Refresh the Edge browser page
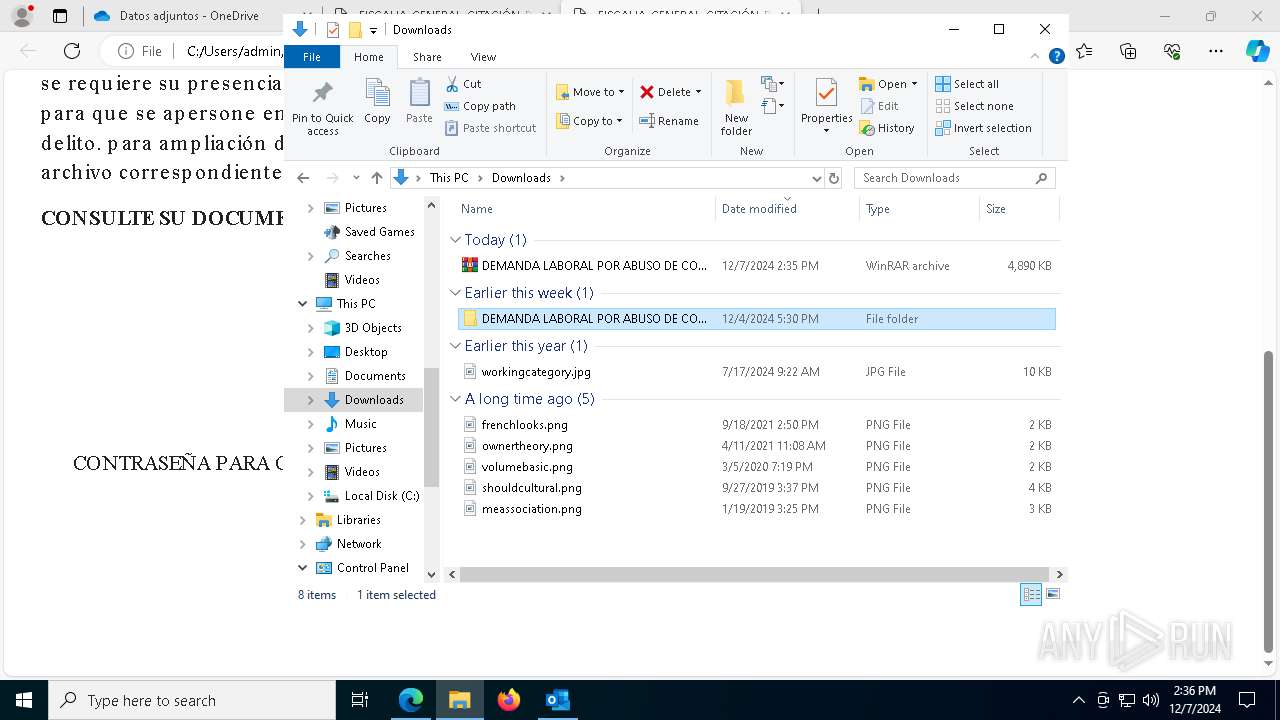The image size is (1280, 720). [72, 51]
